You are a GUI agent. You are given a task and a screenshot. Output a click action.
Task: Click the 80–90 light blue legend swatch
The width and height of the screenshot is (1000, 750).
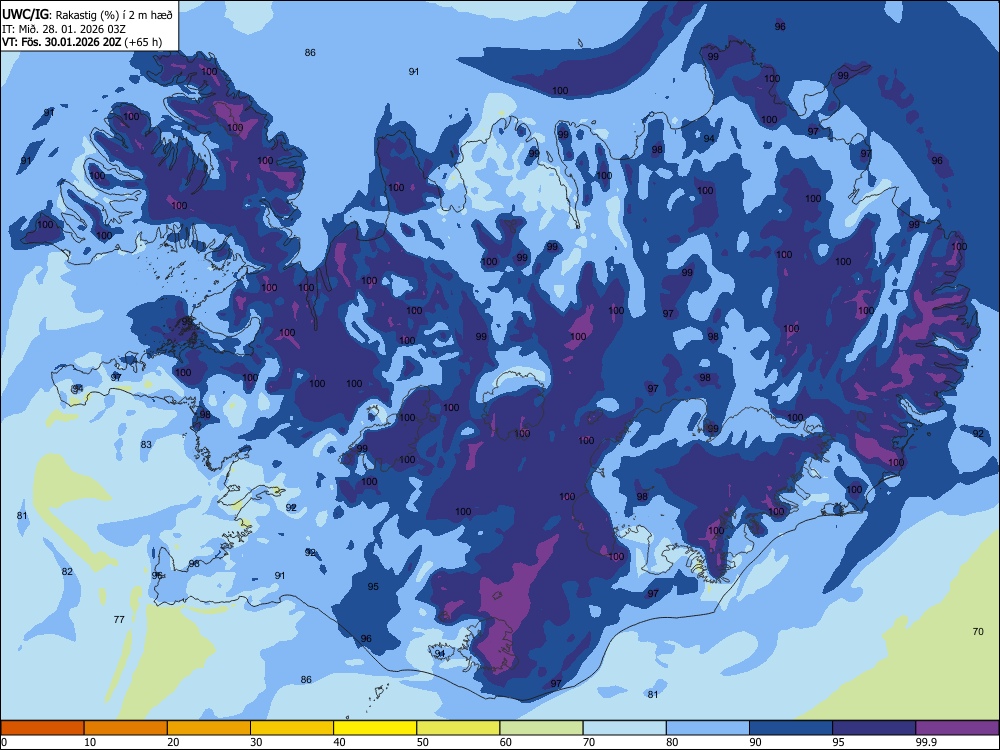click(707, 728)
